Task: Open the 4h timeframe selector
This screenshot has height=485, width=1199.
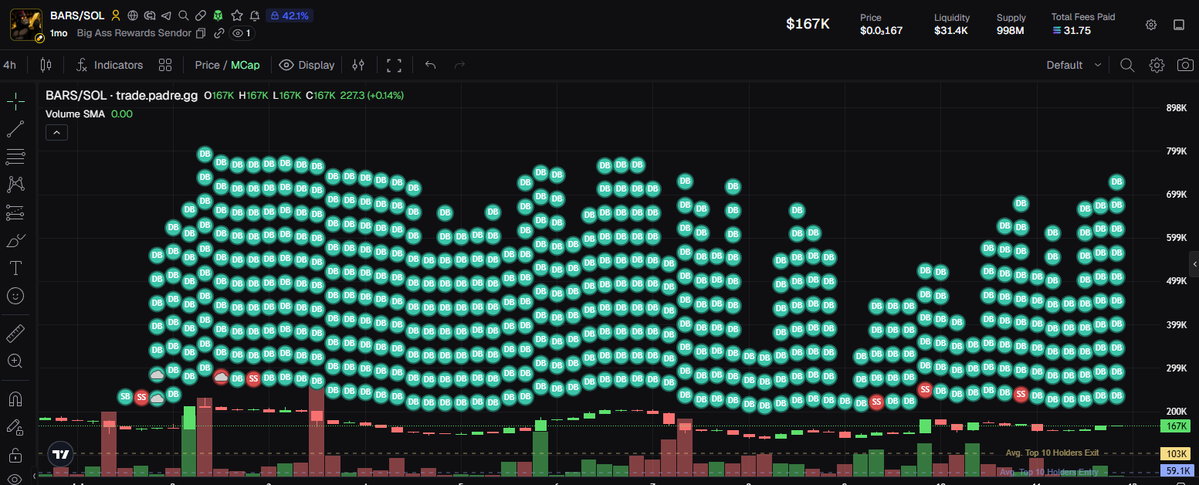Action: [x=10, y=65]
